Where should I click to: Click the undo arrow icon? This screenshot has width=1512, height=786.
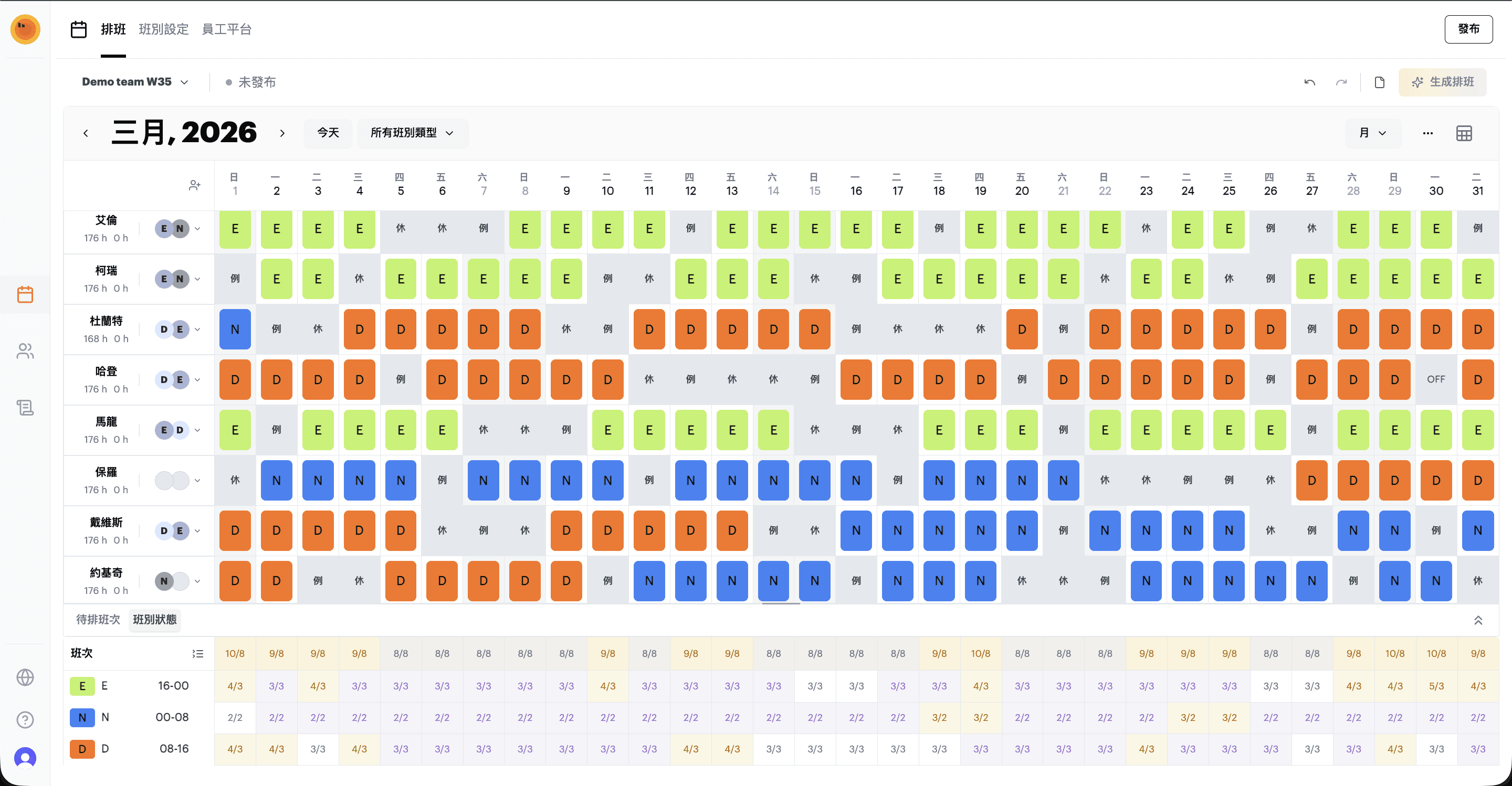pos(1309,82)
